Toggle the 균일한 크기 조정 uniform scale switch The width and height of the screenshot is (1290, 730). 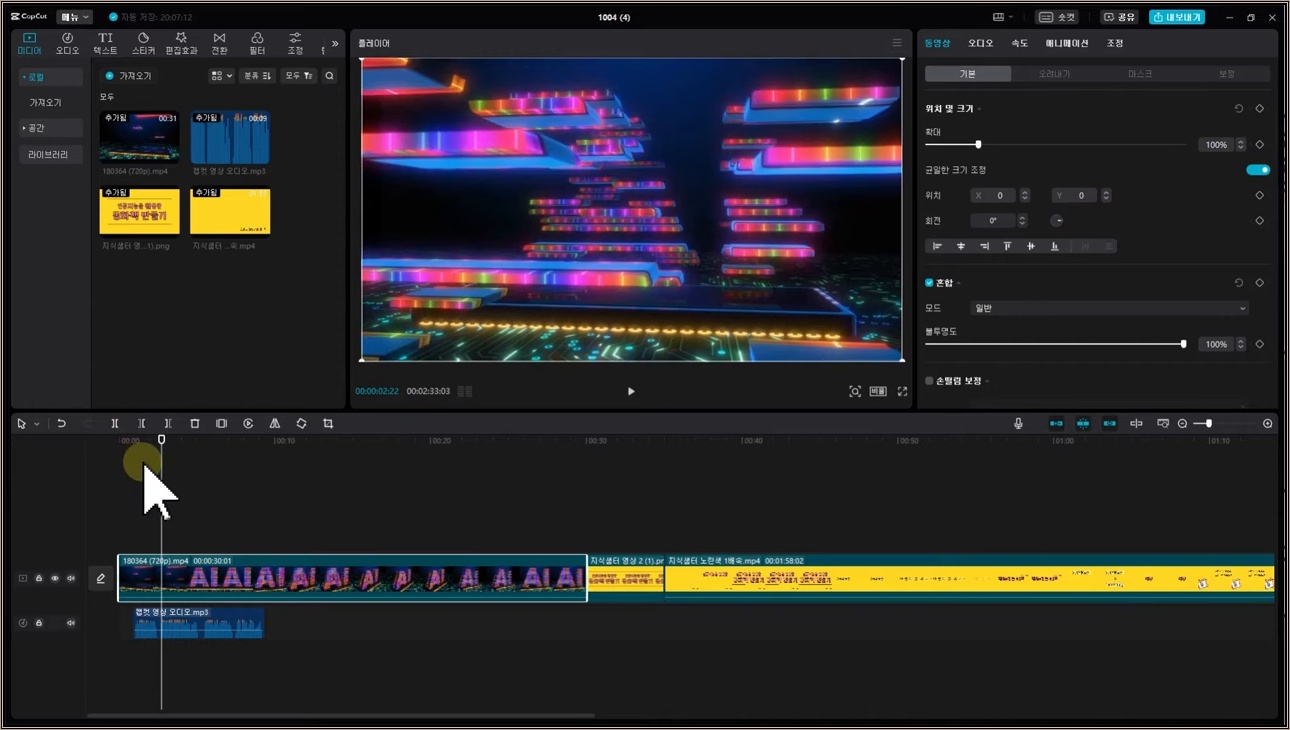1258,170
